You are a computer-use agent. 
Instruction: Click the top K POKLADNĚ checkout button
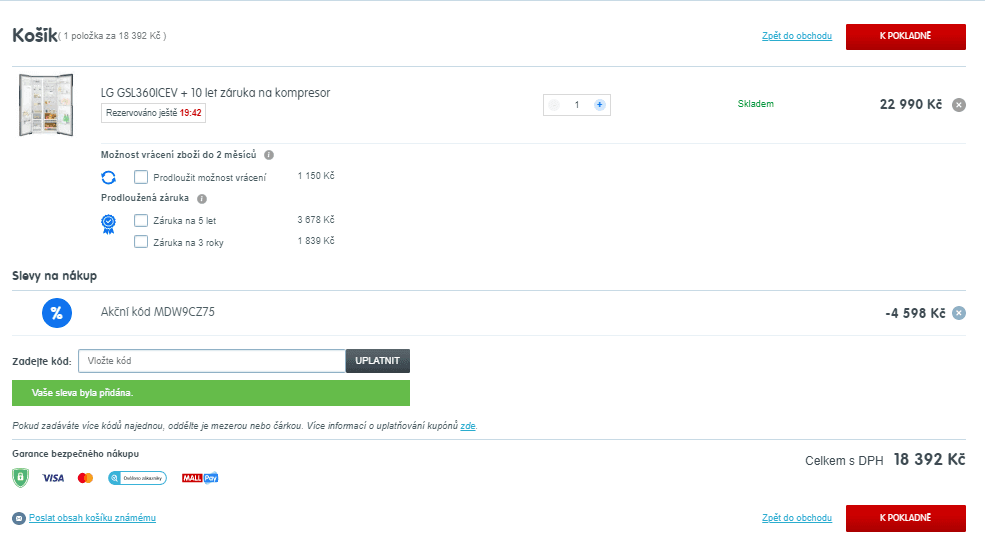click(905, 36)
